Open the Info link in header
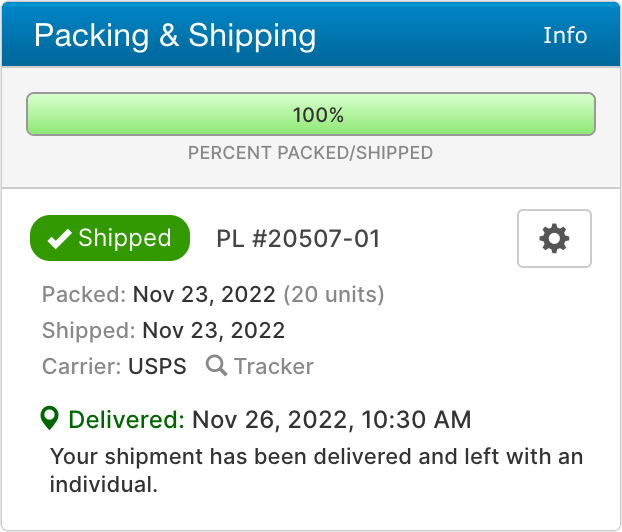622x532 pixels. click(565, 35)
